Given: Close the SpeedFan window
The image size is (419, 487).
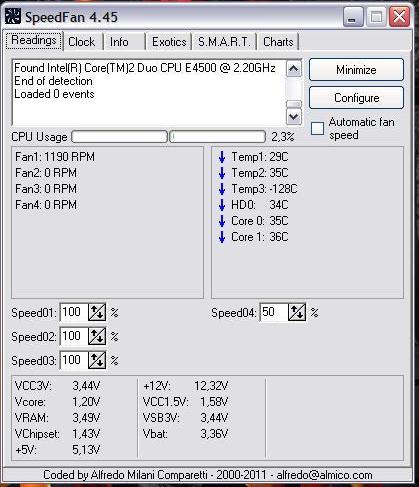Looking at the screenshot, I should (x=399, y=16).
